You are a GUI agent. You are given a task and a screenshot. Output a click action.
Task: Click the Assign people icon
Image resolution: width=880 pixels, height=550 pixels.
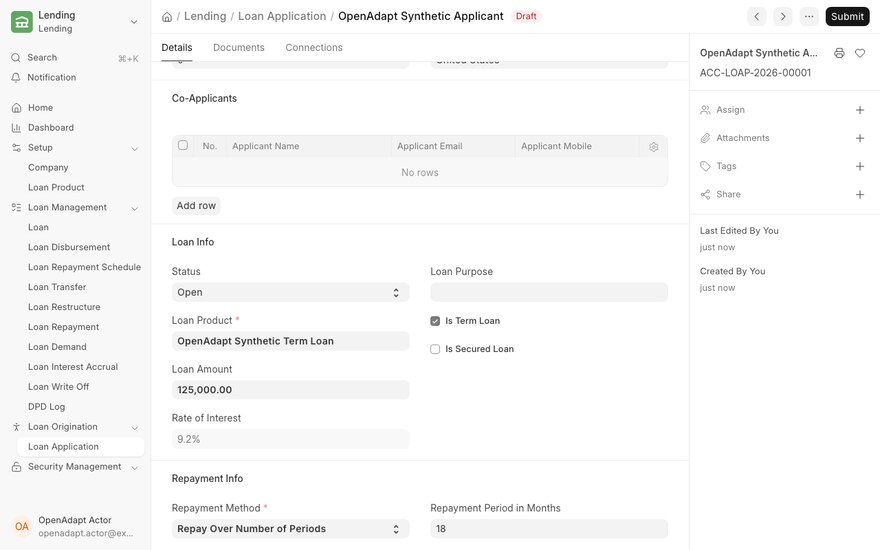705,110
